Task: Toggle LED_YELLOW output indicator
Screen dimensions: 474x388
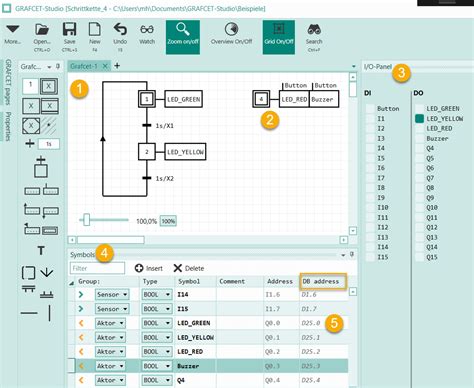Action: [420, 119]
